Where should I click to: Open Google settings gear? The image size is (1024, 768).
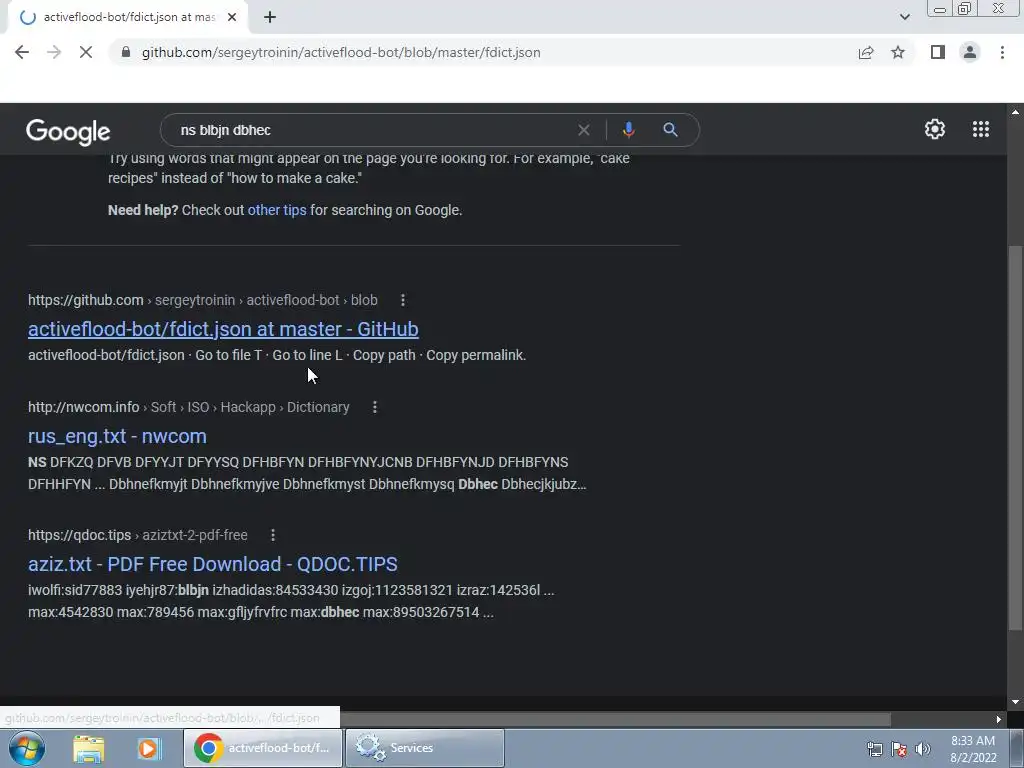click(x=935, y=129)
